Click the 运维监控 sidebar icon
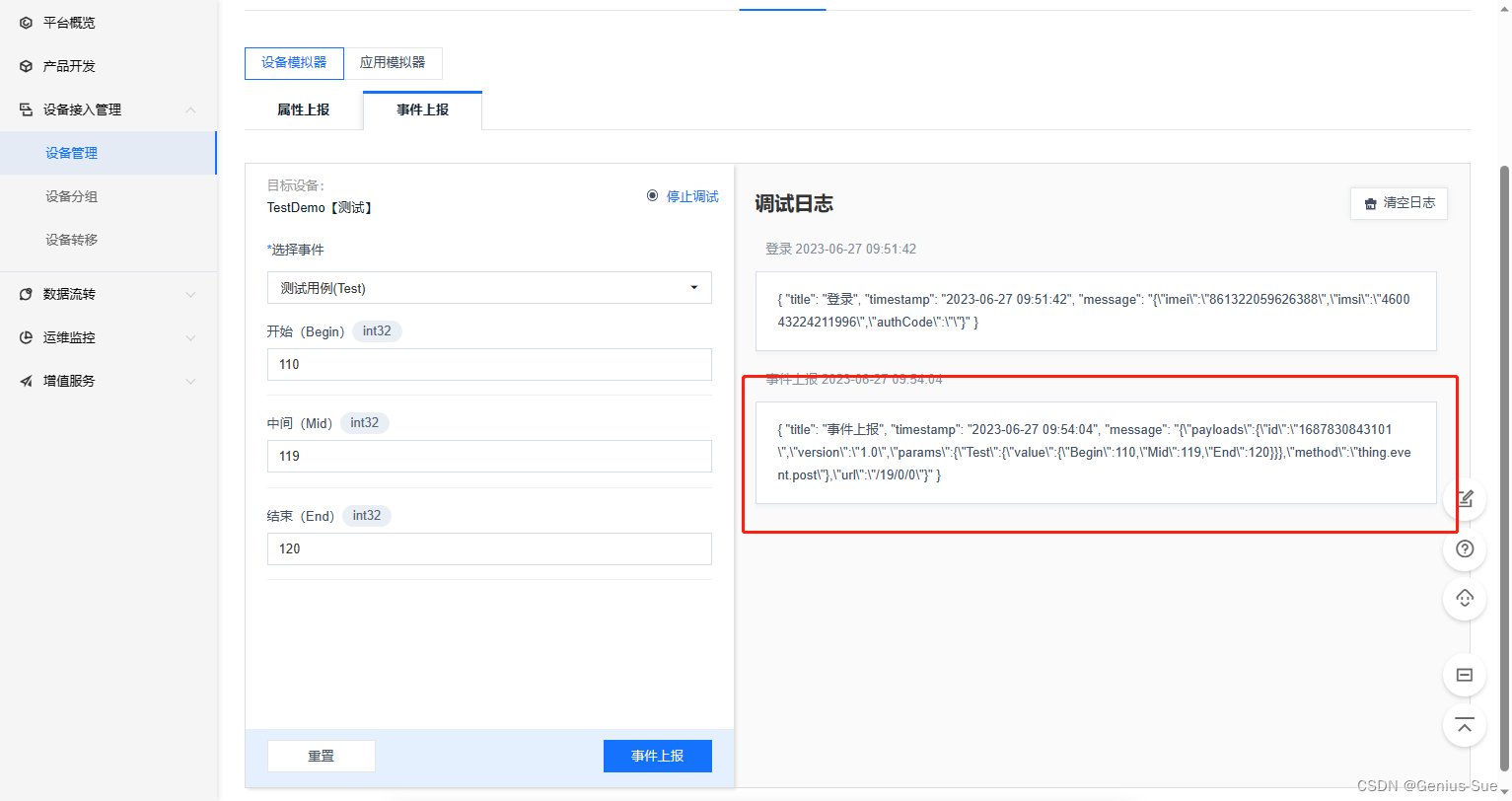The width and height of the screenshot is (1512, 801). click(26, 337)
